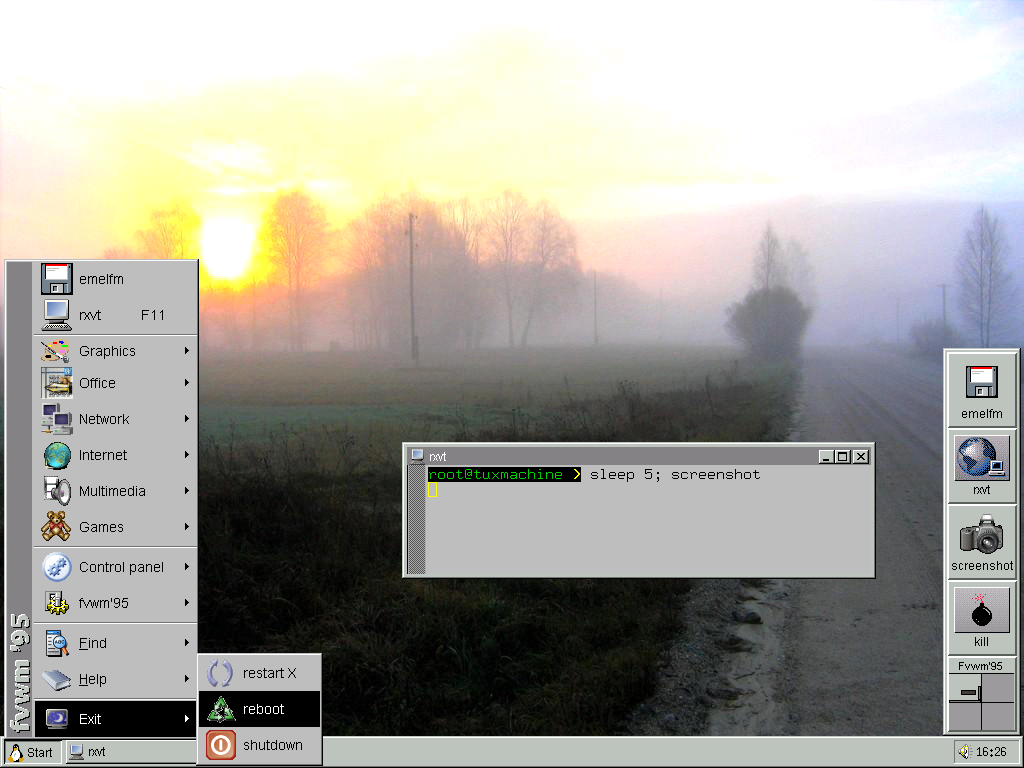Expand the Network submenu arrow
The image size is (1024, 768).
click(x=187, y=419)
